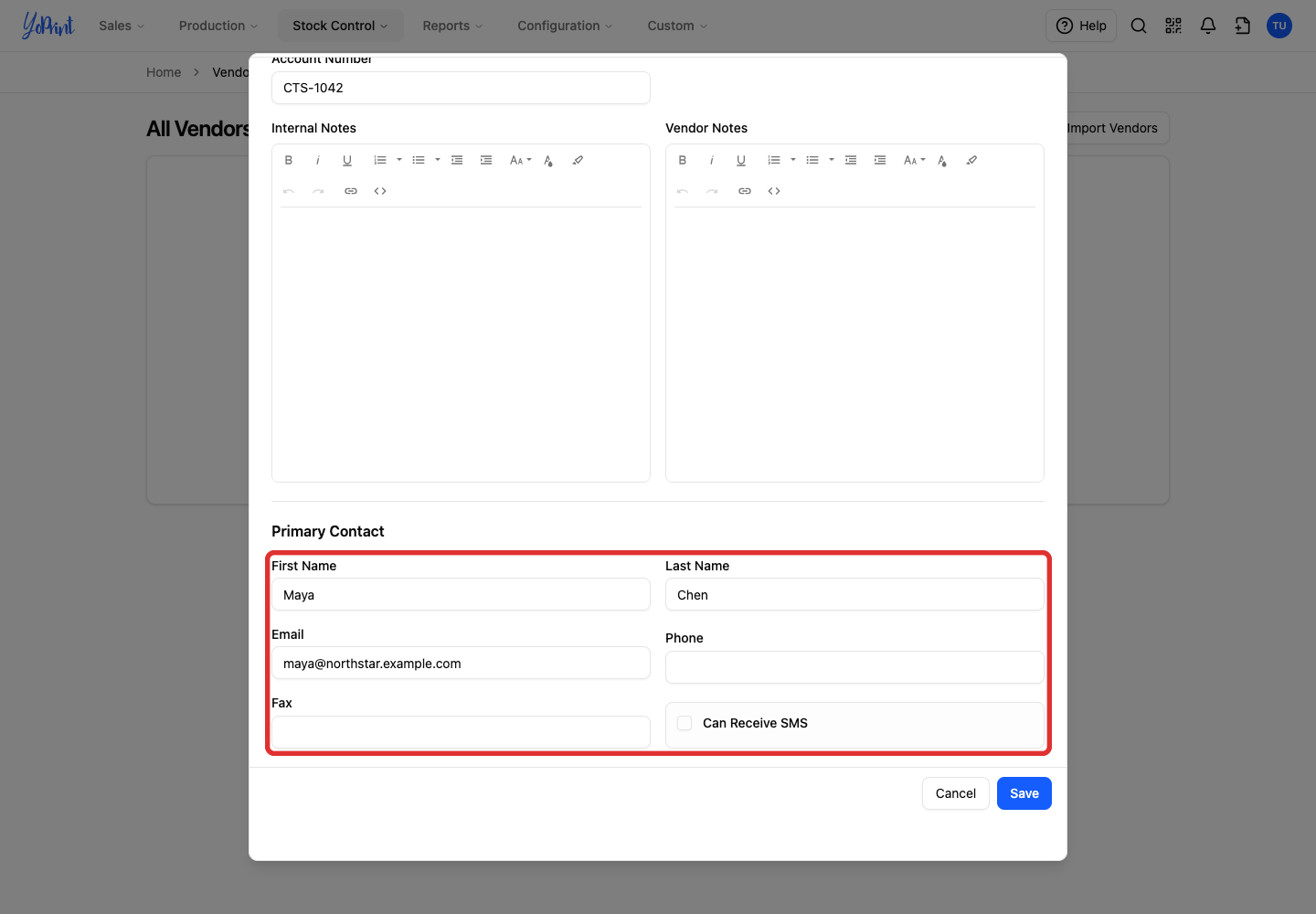The width and height of the screenshot is (1316, 914).
Task: Pick text color in Internal Notes toolbar
Action: coord(548,160)
